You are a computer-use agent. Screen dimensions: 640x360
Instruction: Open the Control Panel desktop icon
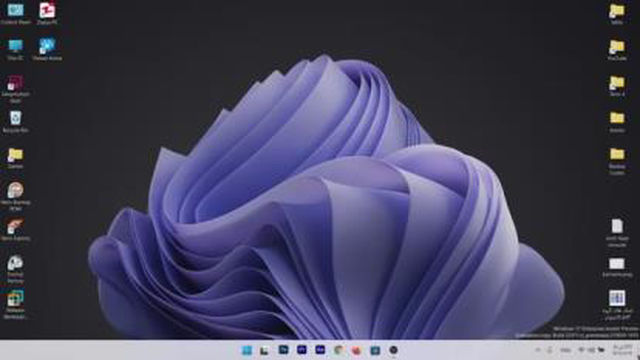(x=16, y=13)
